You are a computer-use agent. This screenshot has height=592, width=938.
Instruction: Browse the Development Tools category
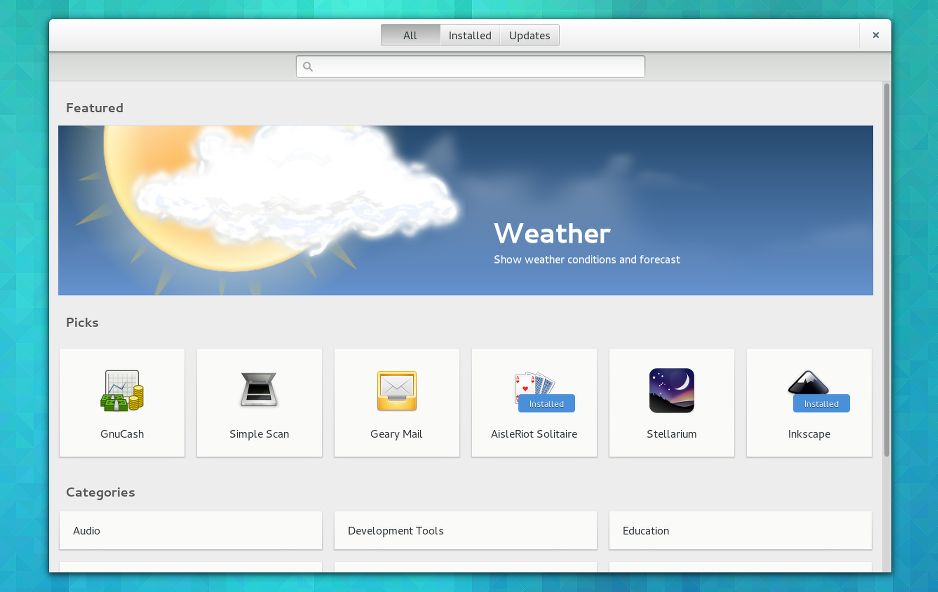pyautogui.click(x=465, y=530)
